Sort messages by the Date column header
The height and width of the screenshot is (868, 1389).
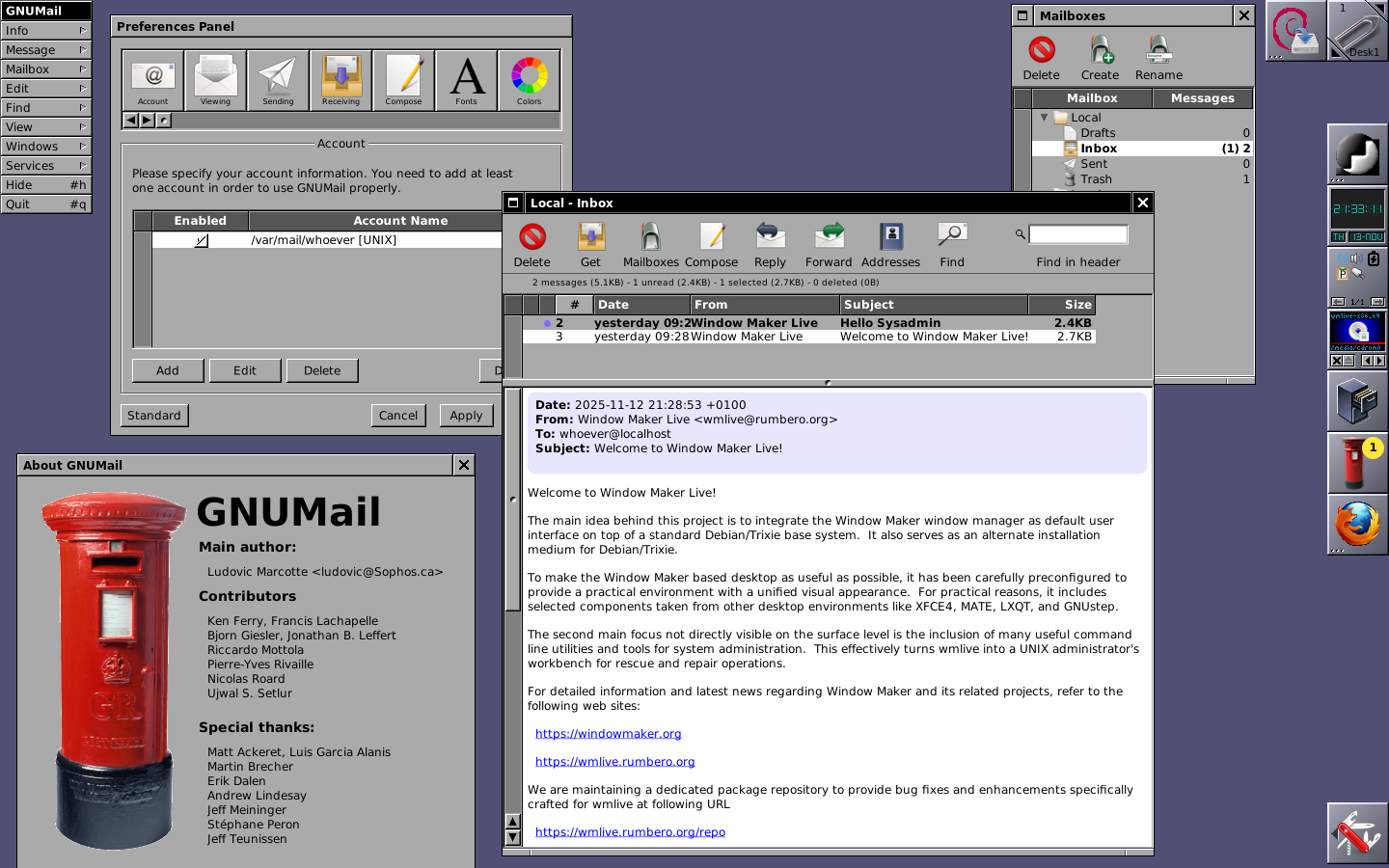click(641, 305)
